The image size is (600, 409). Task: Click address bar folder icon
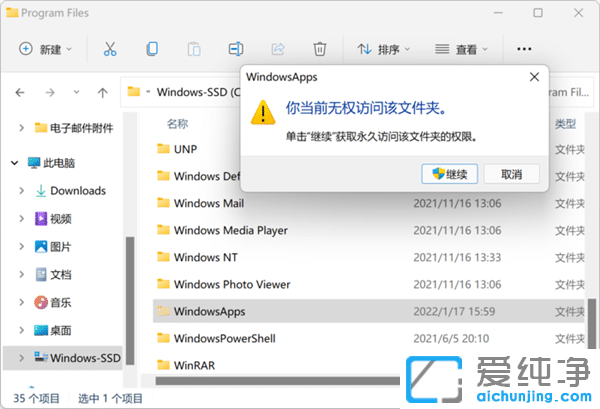click(x=134, y=92)
